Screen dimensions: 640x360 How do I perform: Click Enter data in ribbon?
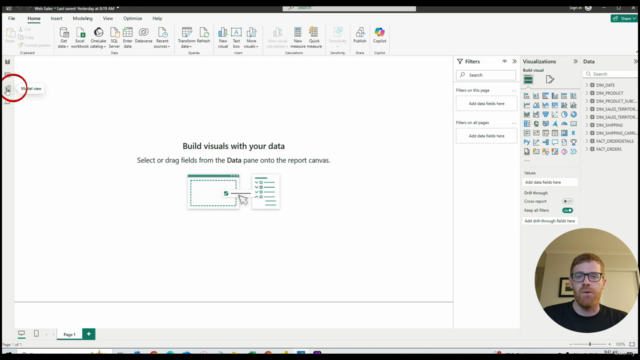tap(127, 38)
